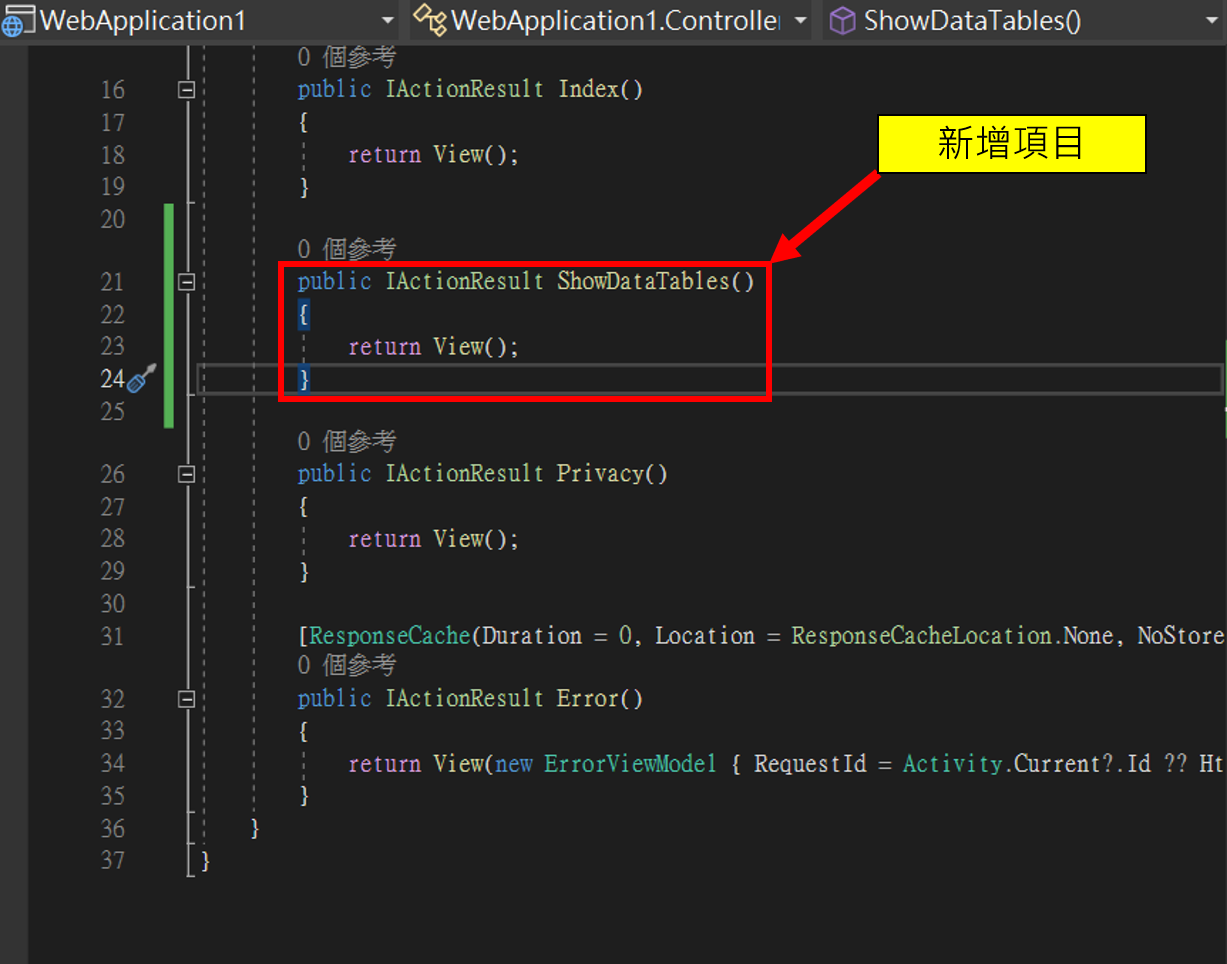This screenshot has height=964, width=1227.
Task: Open the references CodeLens above ShowDataTables()
Action: click(x=346, y=249)
